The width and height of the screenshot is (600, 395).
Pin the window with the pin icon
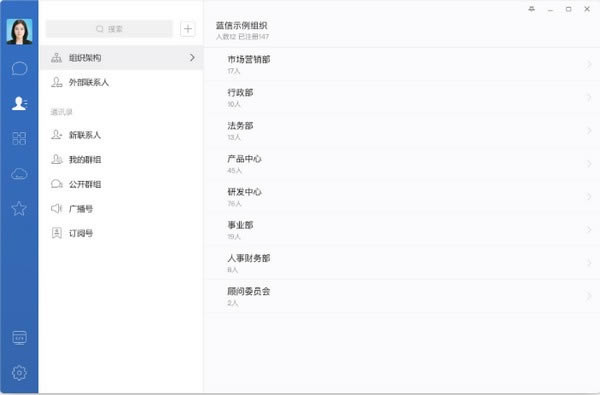(532, 9)
